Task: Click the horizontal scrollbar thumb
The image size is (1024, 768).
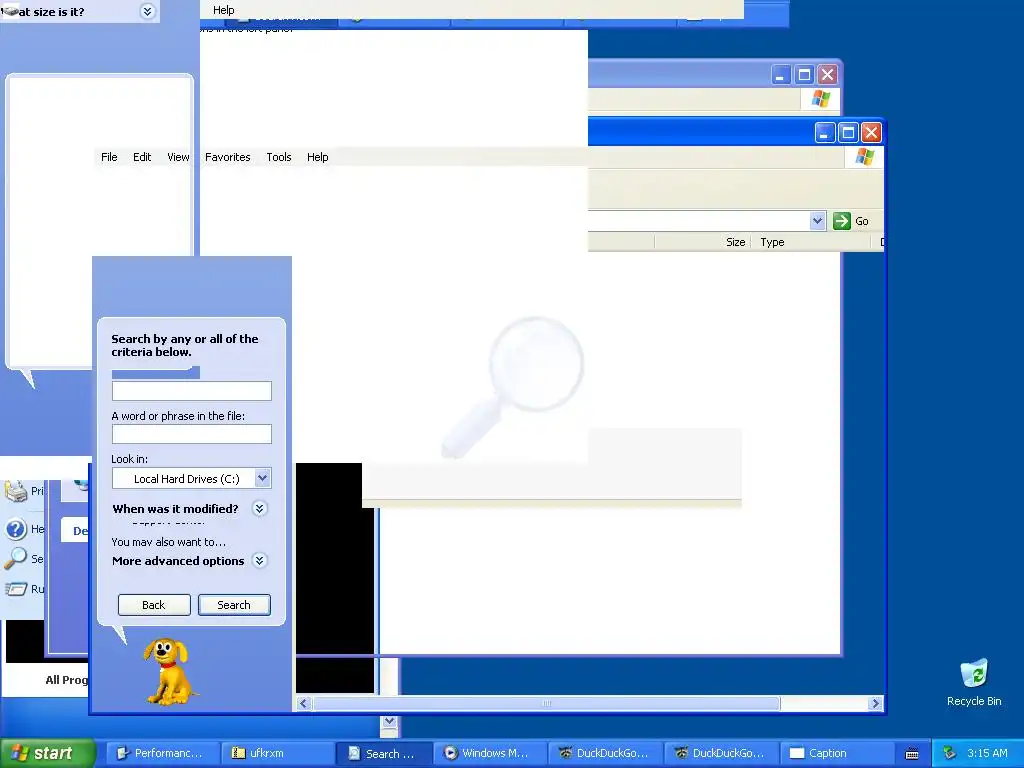Action: click(x=547, y=703)
